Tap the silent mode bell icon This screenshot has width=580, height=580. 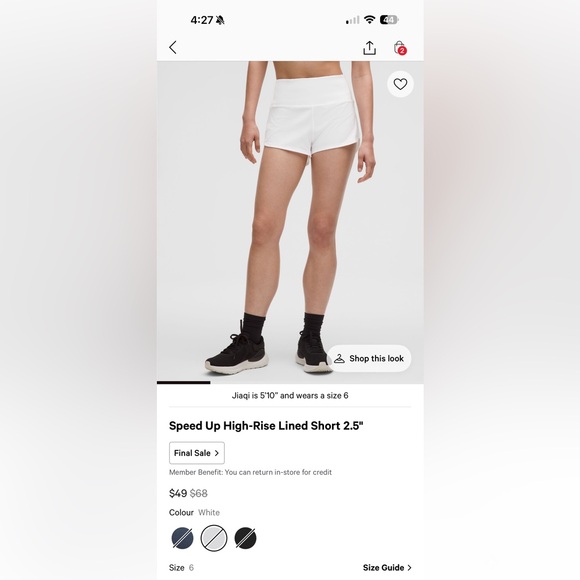(220, 20)
